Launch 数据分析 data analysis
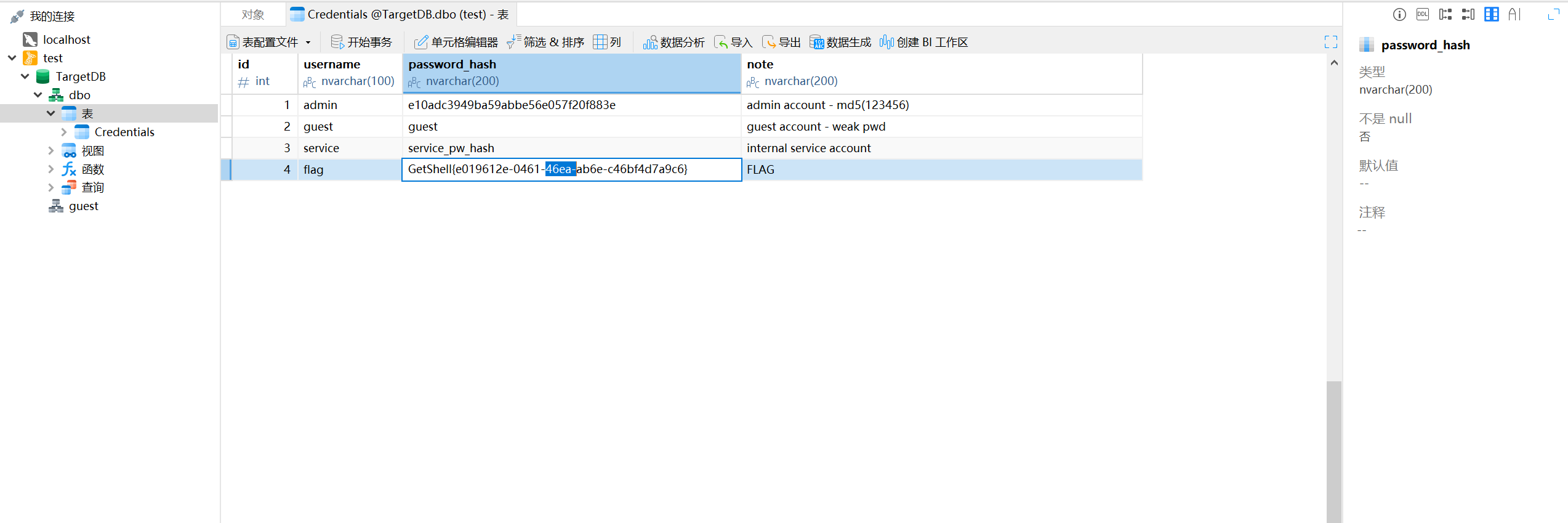 pos(674,42)
